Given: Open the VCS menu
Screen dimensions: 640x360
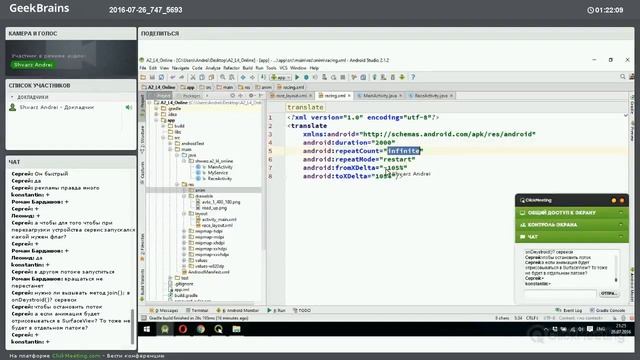Looking at the screenshot, I should 283,68.
